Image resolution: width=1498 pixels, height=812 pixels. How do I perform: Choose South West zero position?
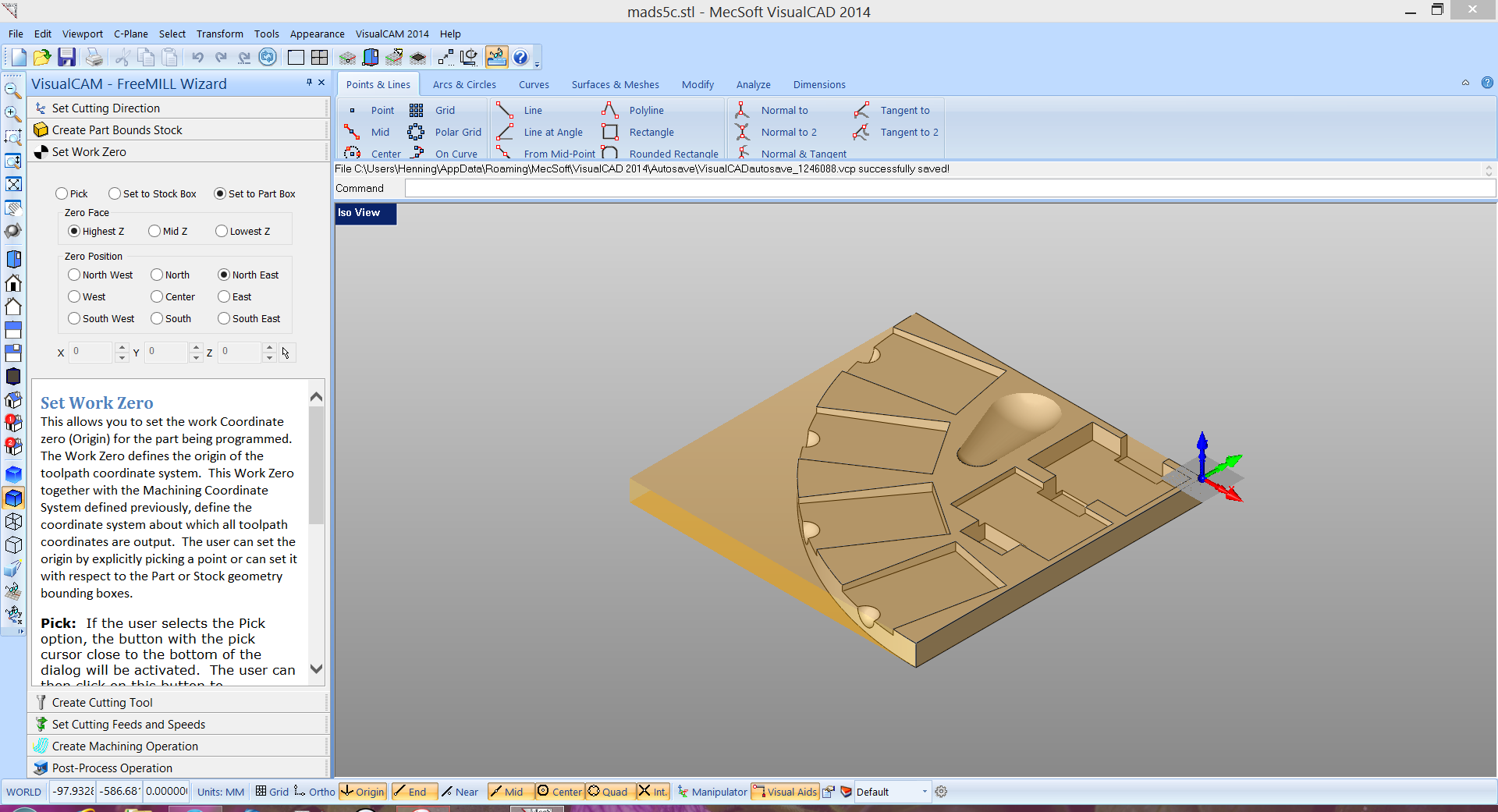pos(75,319)
